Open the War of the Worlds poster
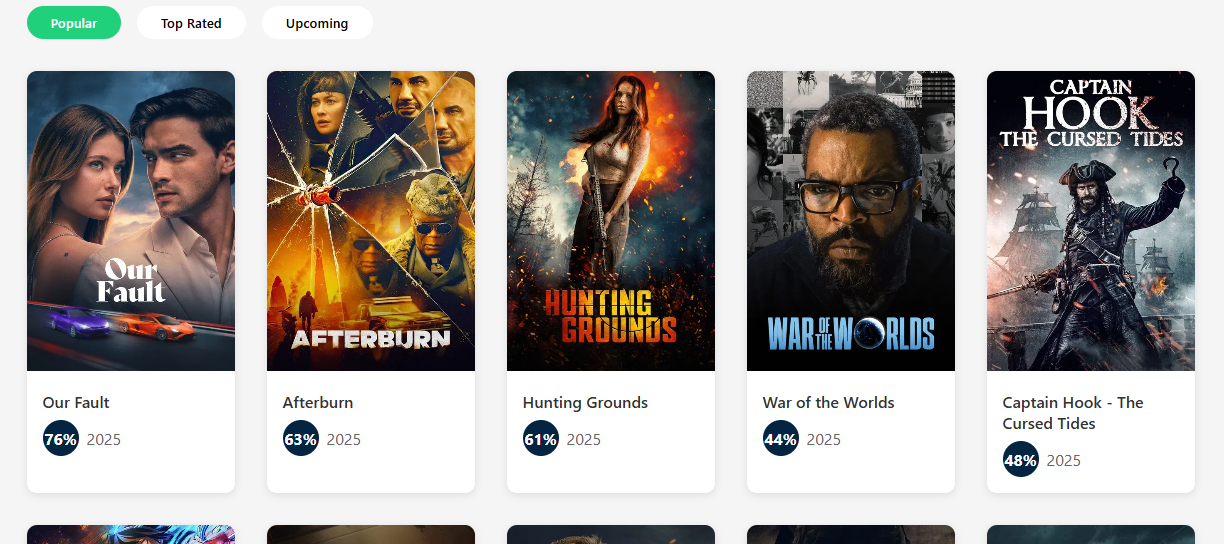 coord(851,221)
